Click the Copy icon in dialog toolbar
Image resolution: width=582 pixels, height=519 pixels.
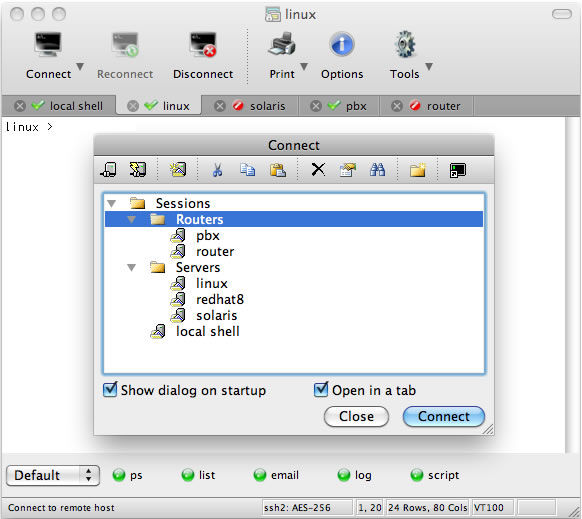247,170
